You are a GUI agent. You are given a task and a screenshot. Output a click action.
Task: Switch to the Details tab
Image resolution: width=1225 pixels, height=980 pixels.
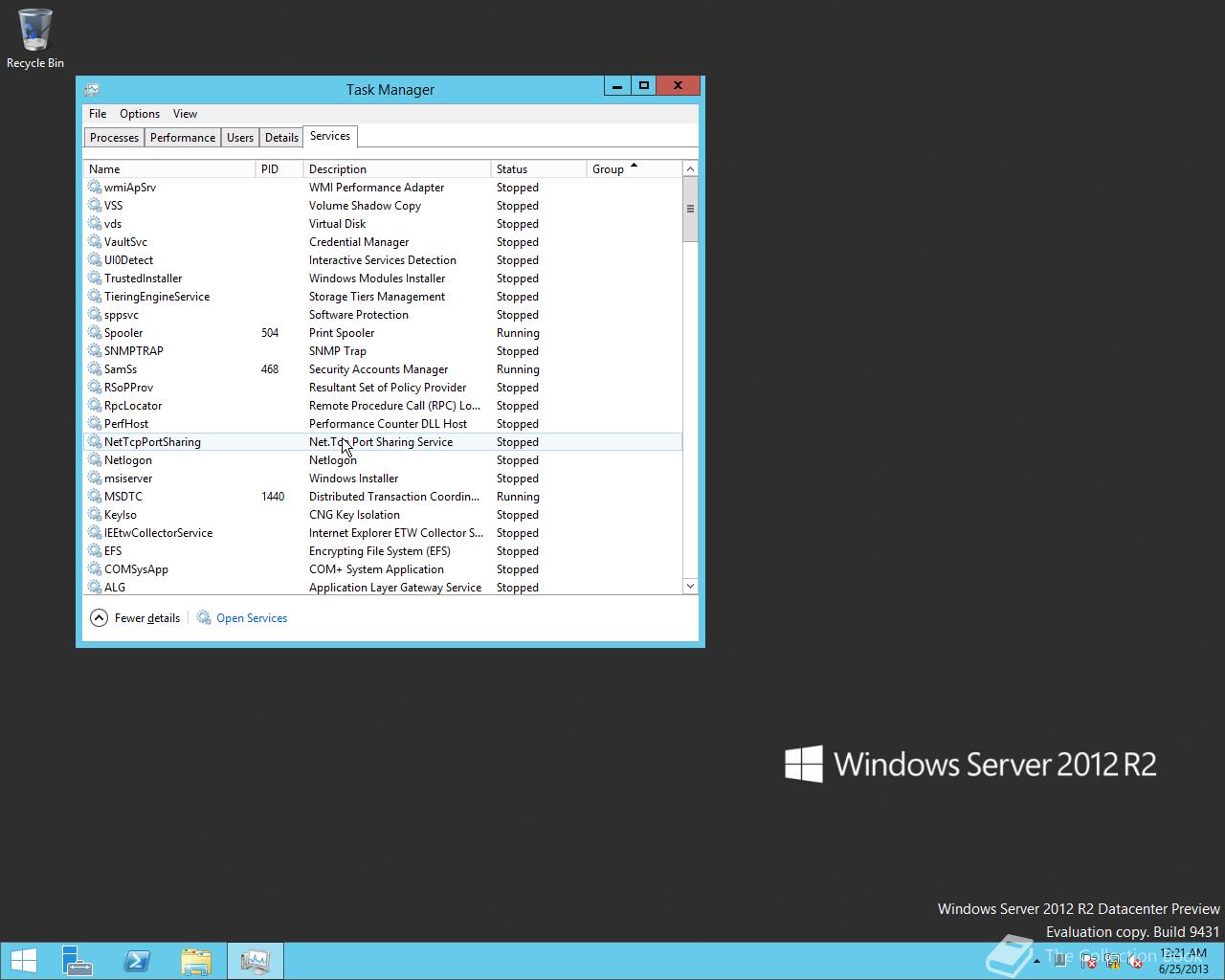pyautogui.click(x=281, y=138)
